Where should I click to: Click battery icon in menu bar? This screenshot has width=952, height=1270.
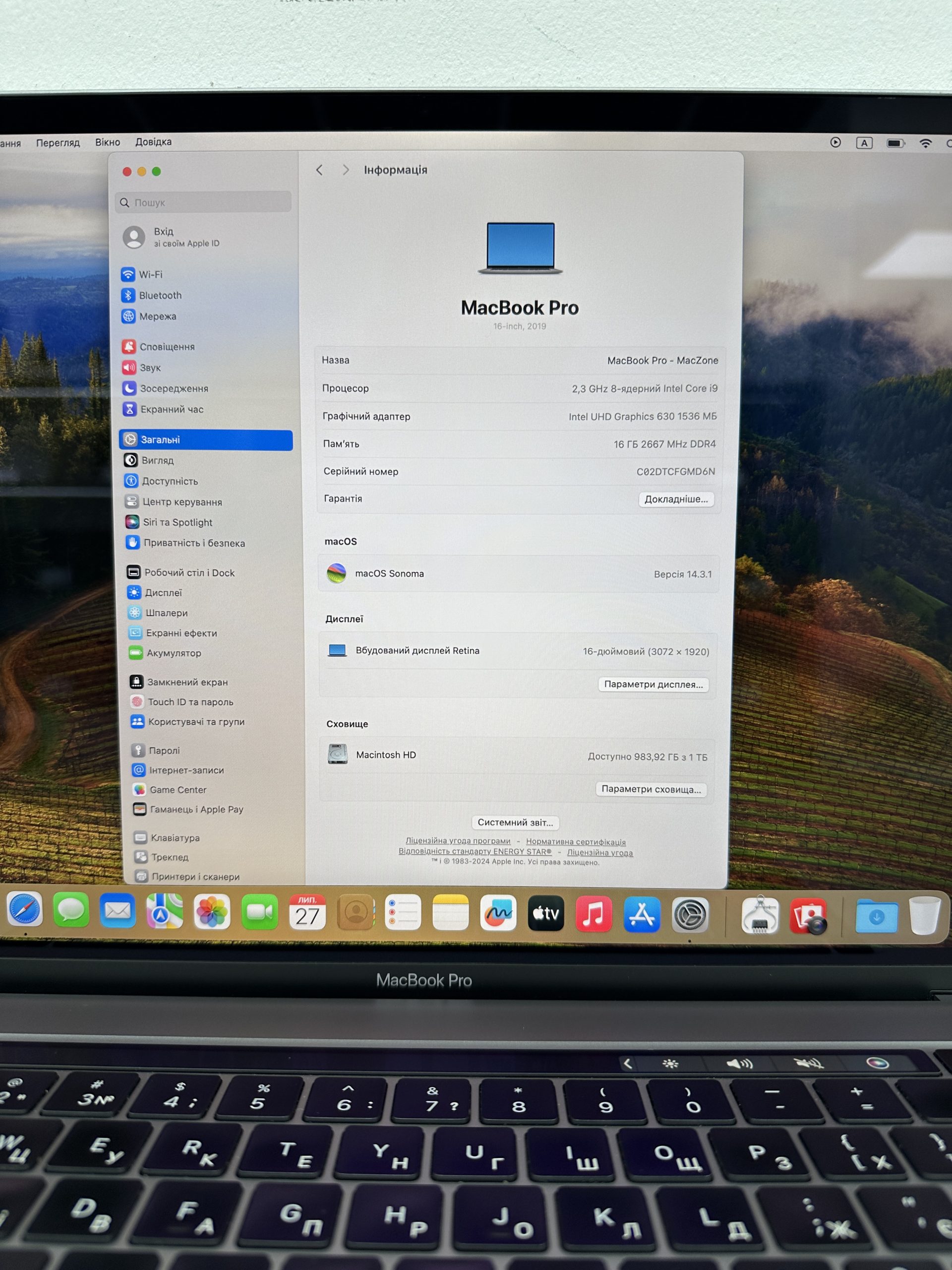pyautogui.click(x=895, y=143)
